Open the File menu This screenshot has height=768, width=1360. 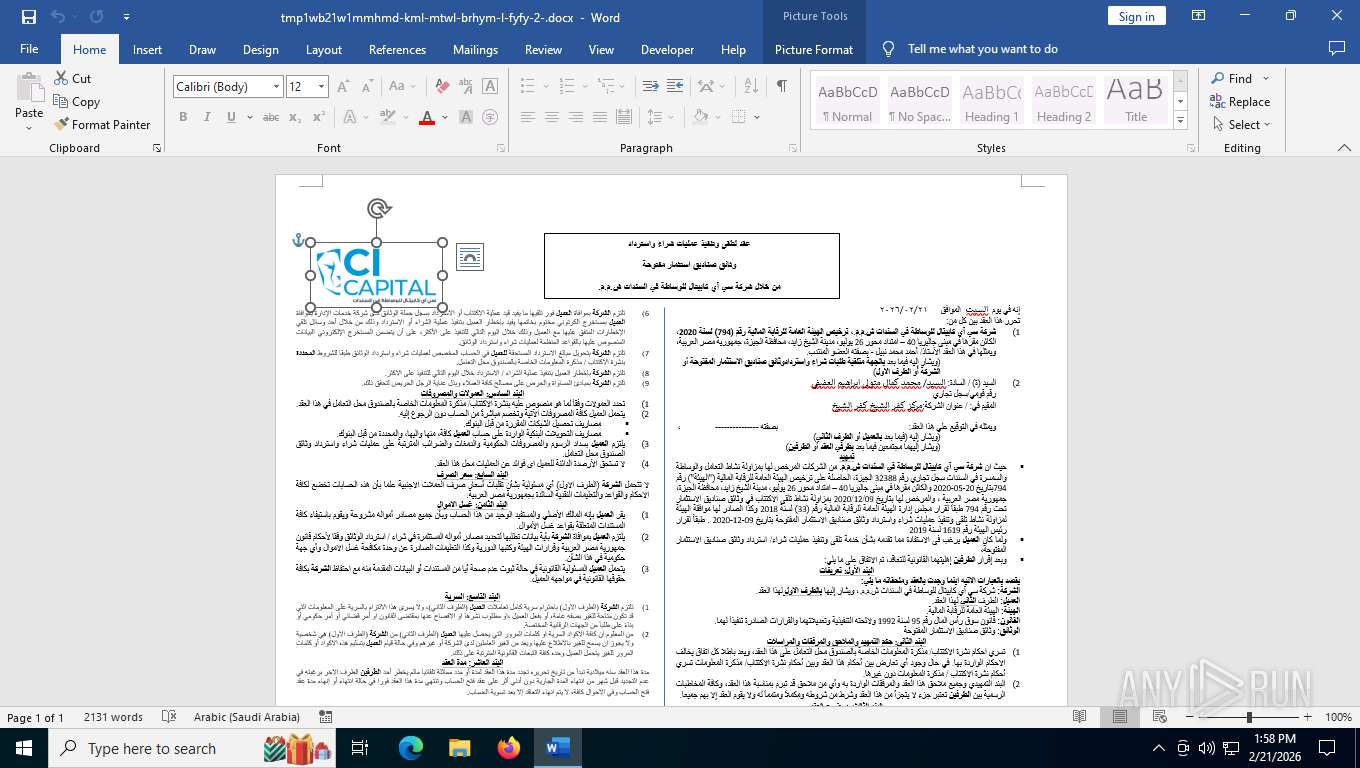[x=29, y=49]
